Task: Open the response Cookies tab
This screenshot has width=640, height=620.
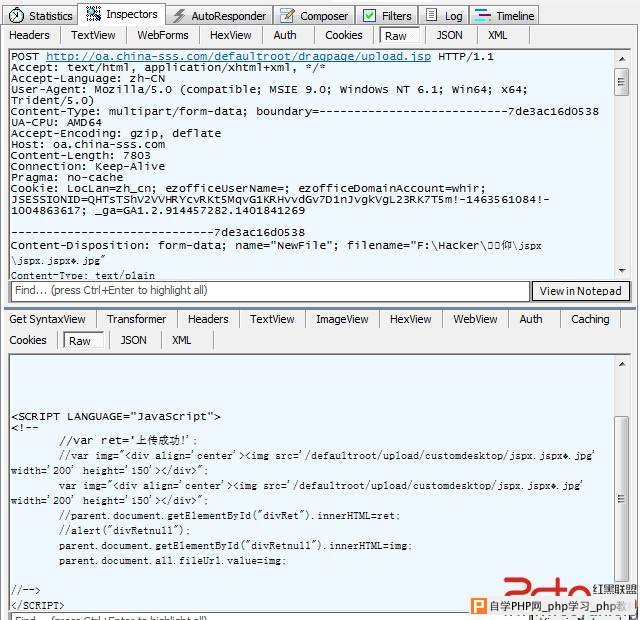Action: (x=28, y=340)
